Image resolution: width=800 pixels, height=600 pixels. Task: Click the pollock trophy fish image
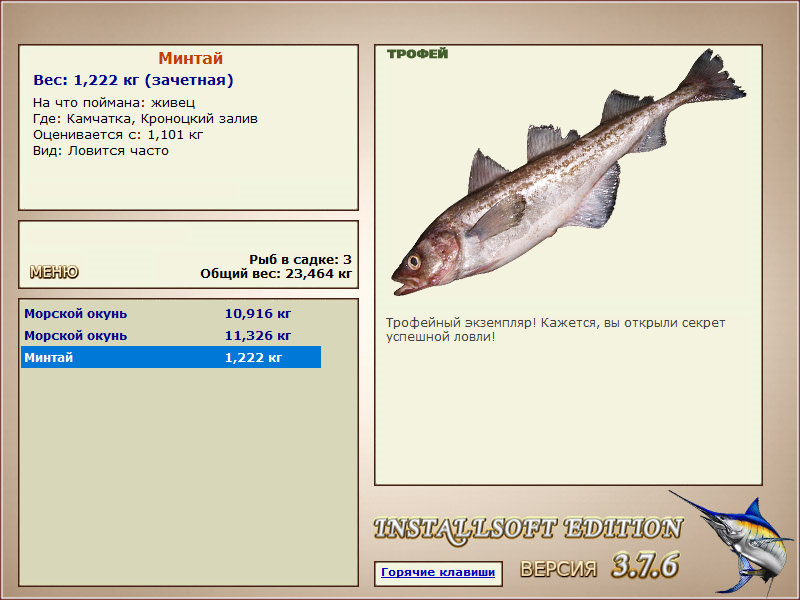coord(568,173)
